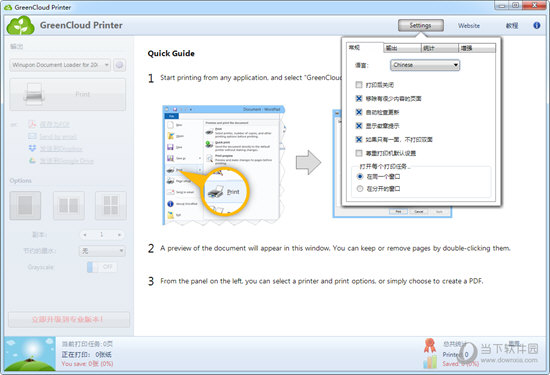The image size is (550, 375).
Task: Click the bar chart statistics icon in status bar
Action: [430, 362]
